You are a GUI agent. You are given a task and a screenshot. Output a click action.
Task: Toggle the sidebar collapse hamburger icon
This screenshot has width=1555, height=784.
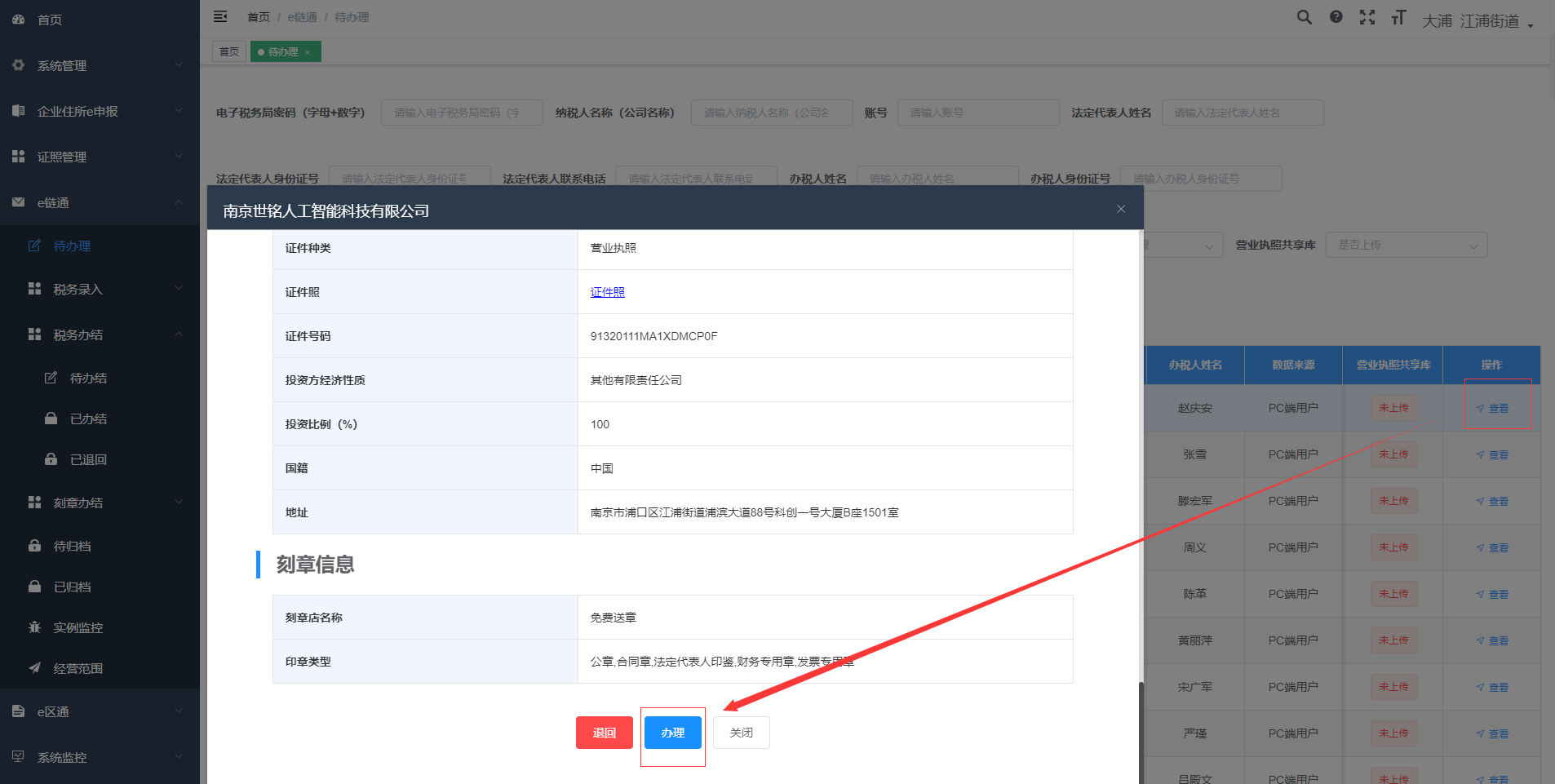point(219,16)
